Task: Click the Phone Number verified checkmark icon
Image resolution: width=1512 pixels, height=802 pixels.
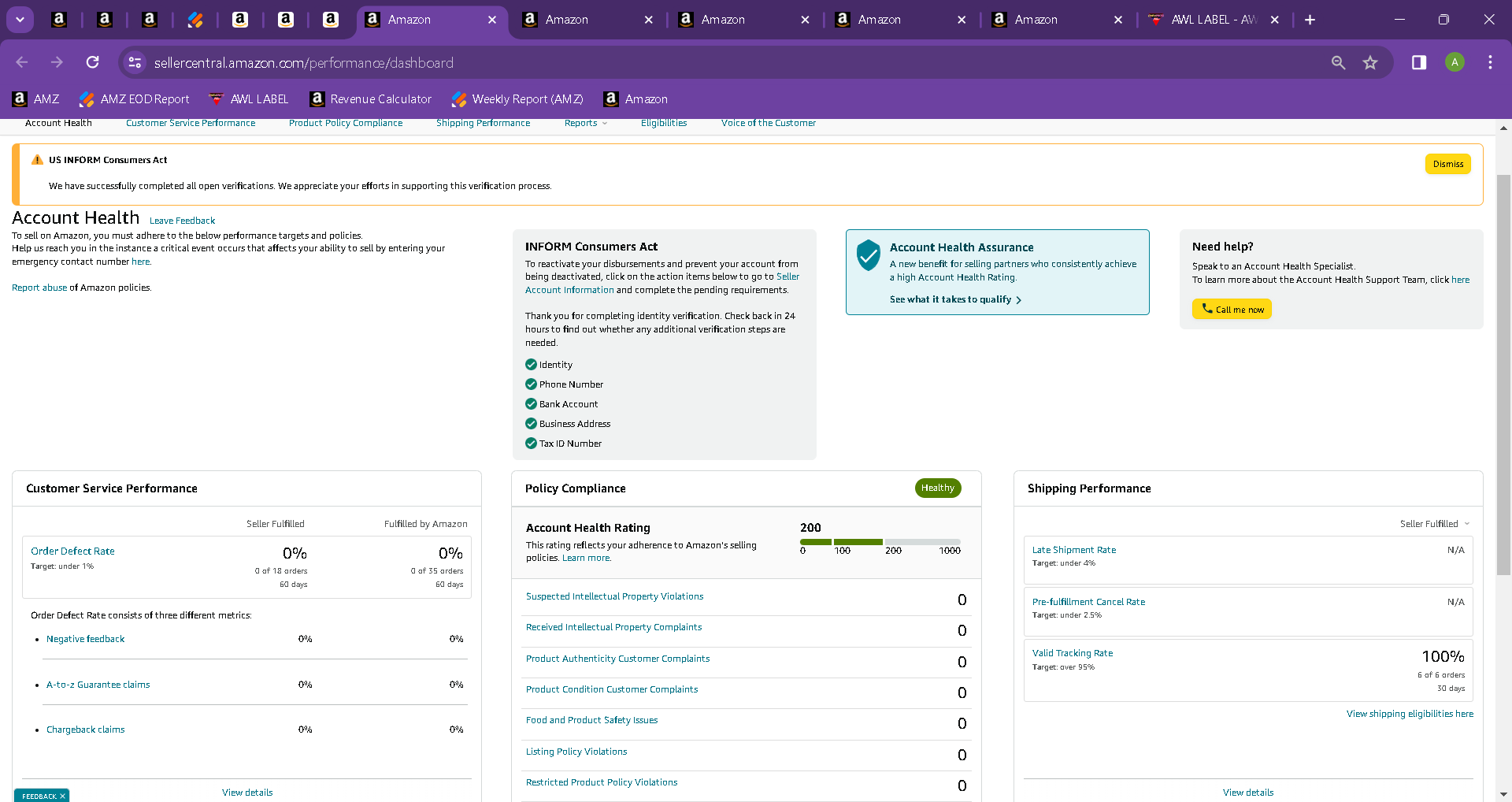Action: (531, 384)
